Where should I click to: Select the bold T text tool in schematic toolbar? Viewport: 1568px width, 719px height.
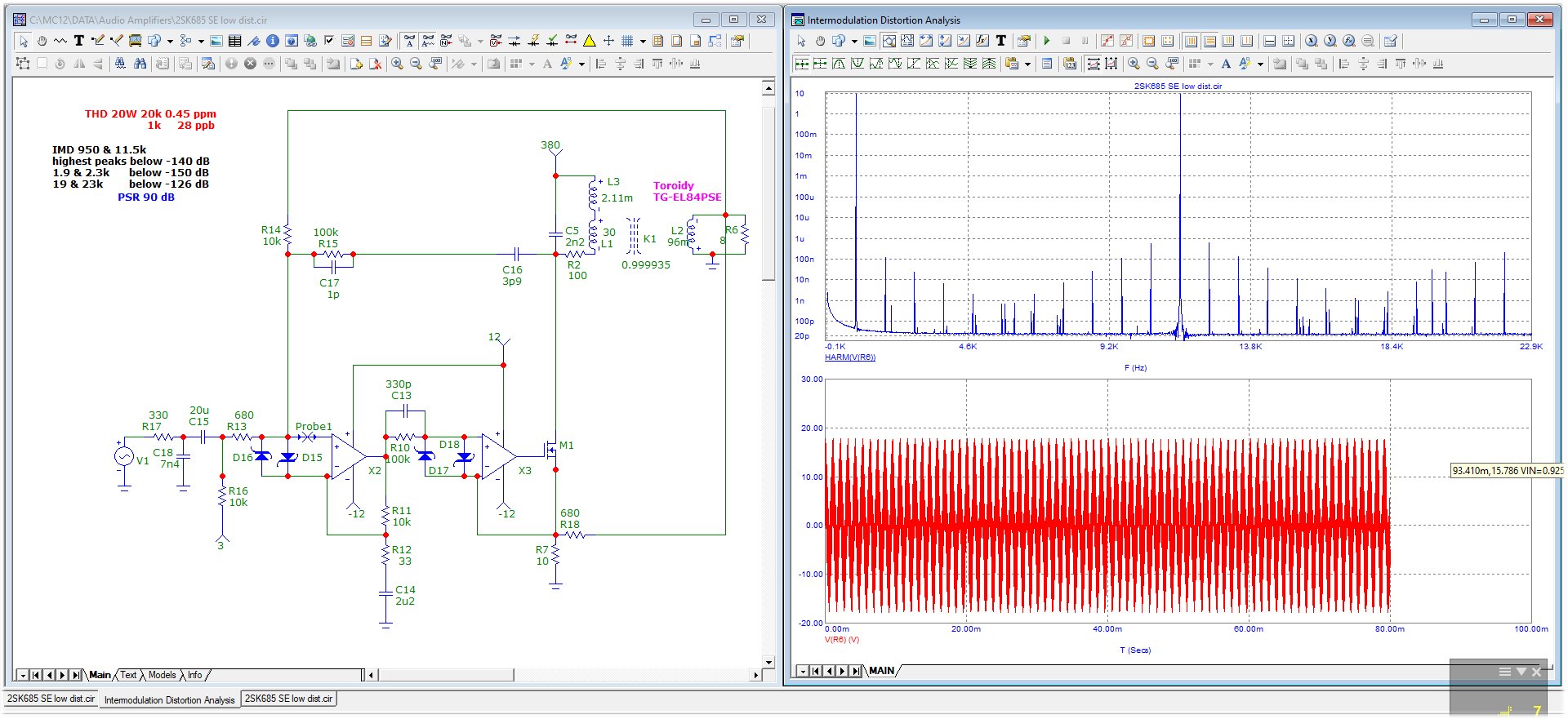click(x=79, y=41)
